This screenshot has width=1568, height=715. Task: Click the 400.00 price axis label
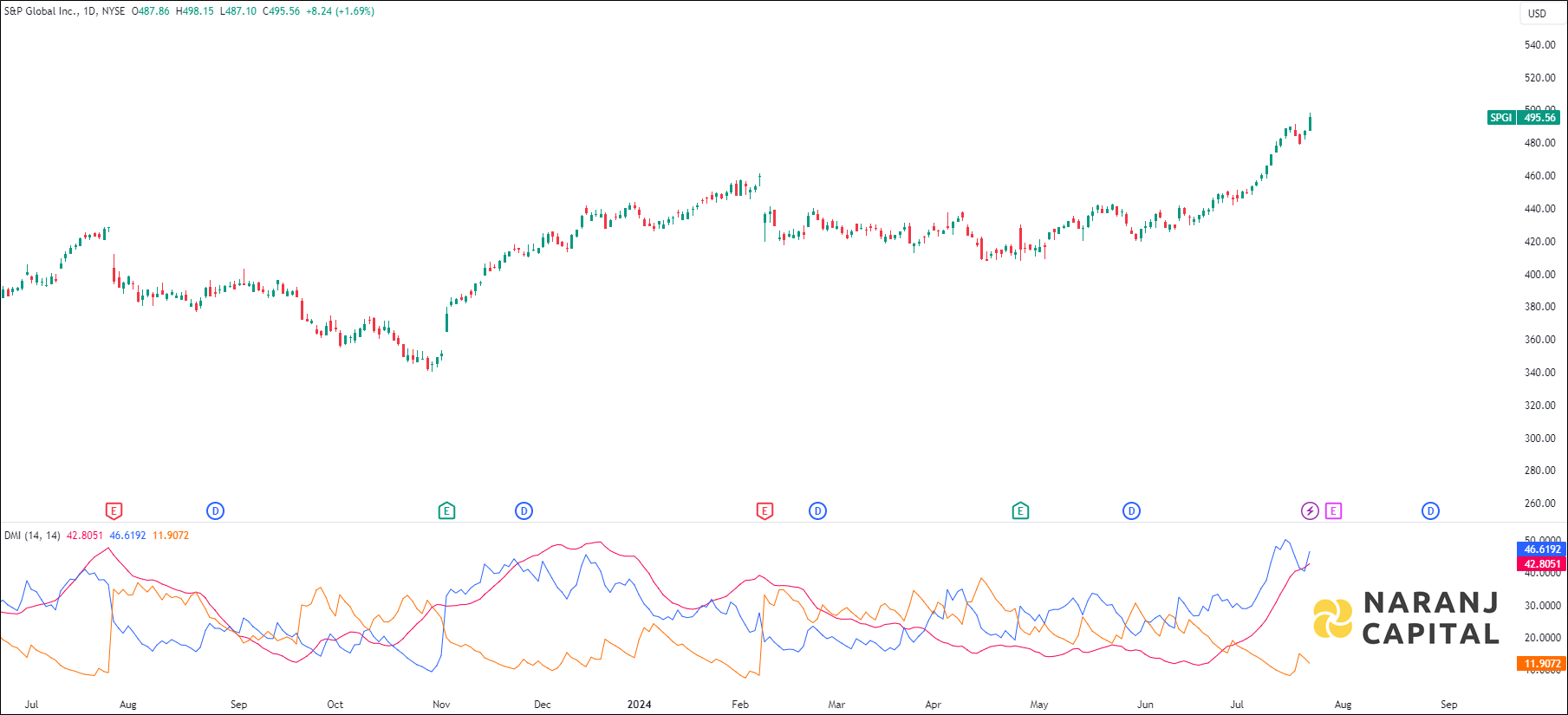1540,275
